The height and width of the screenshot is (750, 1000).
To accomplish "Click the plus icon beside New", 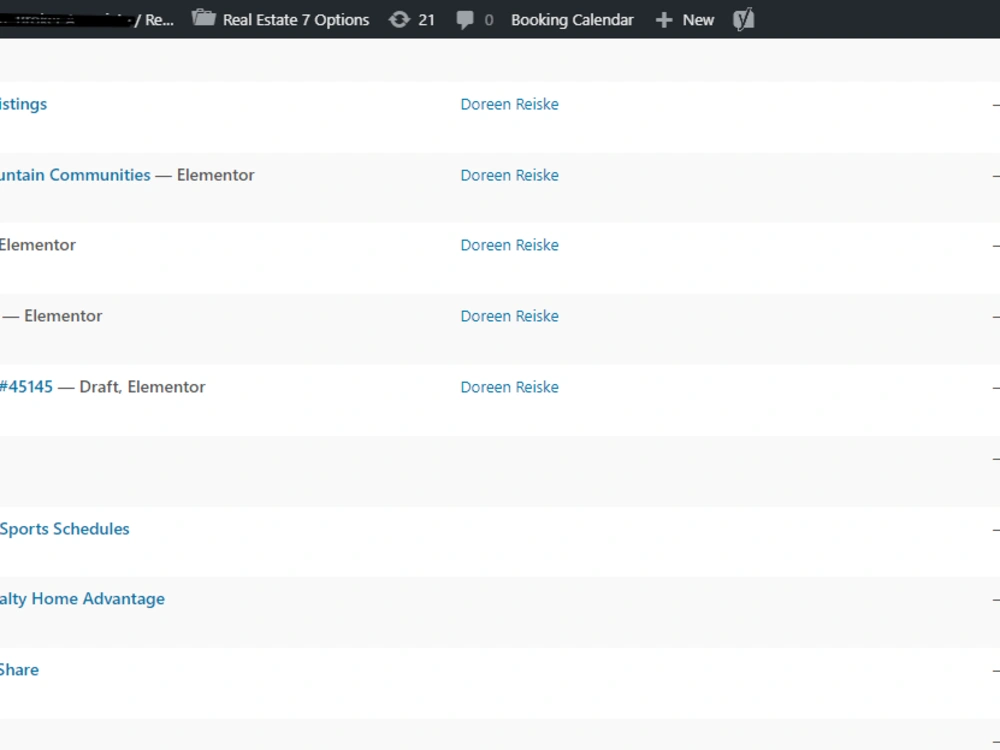I will tap(664, 20).
